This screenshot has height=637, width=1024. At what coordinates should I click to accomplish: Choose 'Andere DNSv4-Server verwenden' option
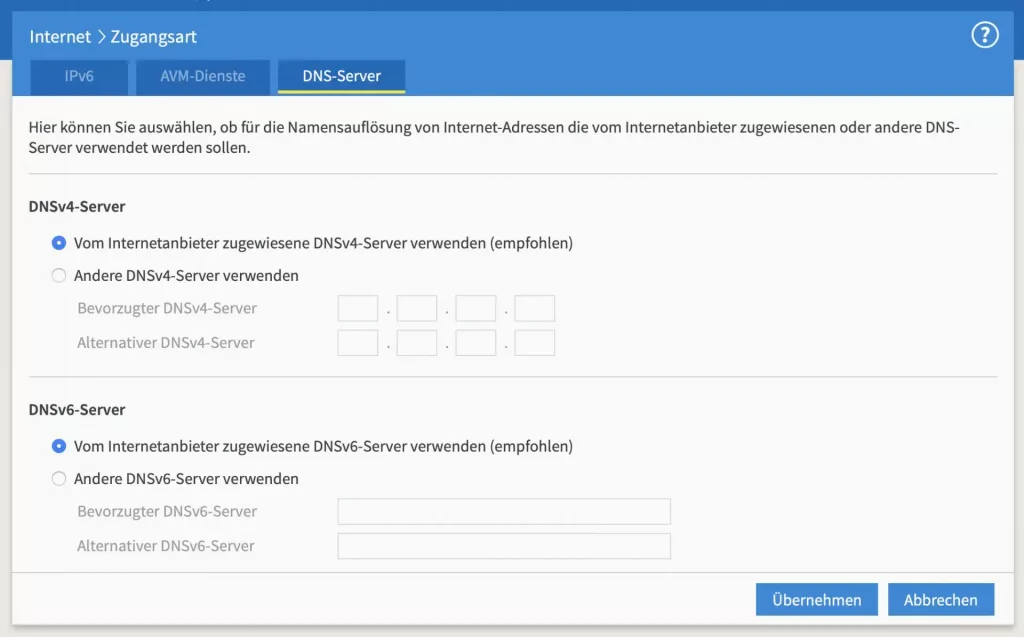click(x=59, y=276)
